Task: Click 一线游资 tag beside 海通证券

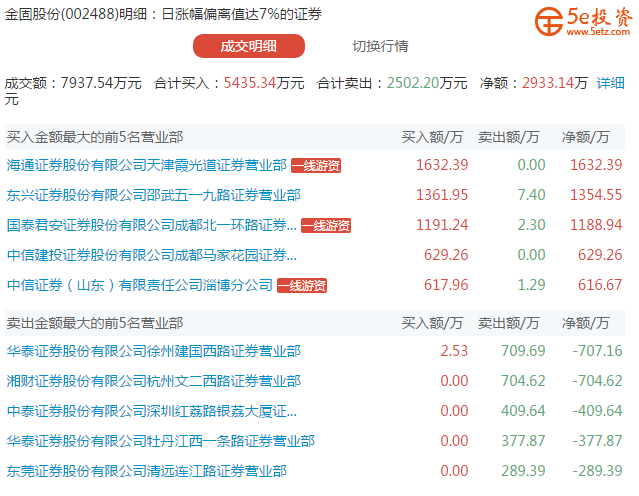Action: pos(316,165)
